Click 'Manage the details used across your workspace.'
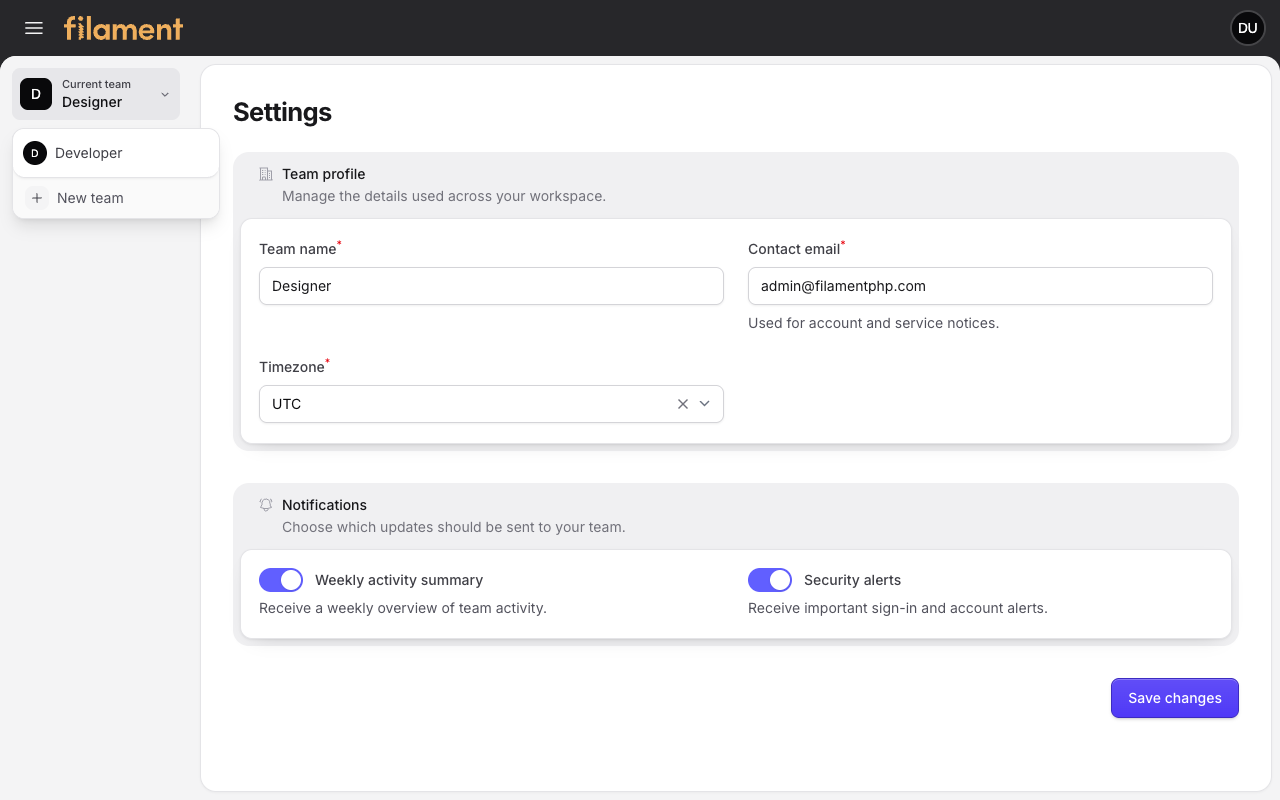Screen dimensions: 1280x800 pyautogui.click(x=444, y=196)
